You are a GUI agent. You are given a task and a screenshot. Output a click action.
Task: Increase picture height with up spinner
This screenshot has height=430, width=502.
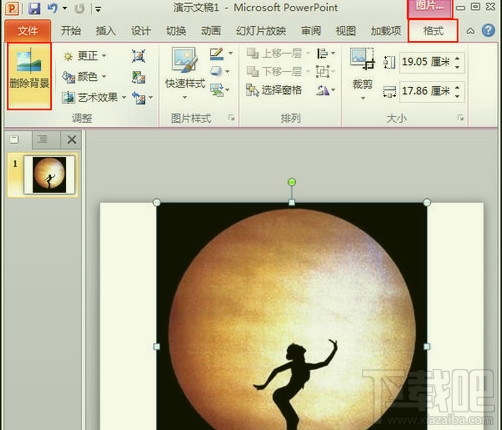457,58
